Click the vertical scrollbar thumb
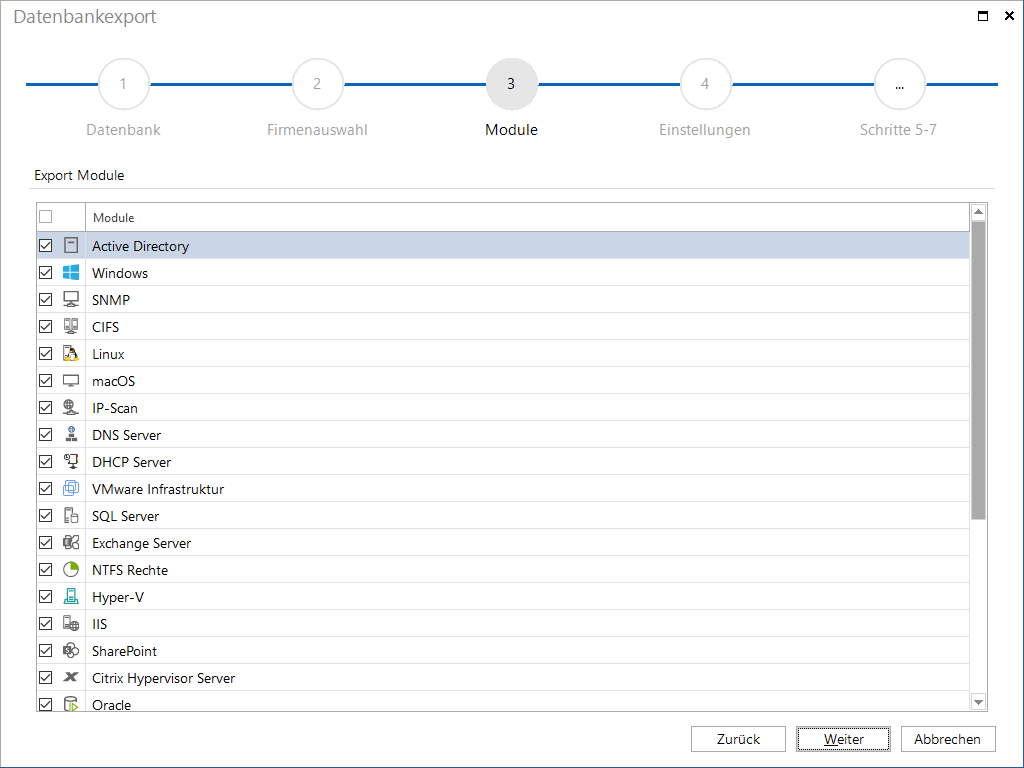Image resolution: width=1024 pixels, height=768 pixels. tap(978, 370)
